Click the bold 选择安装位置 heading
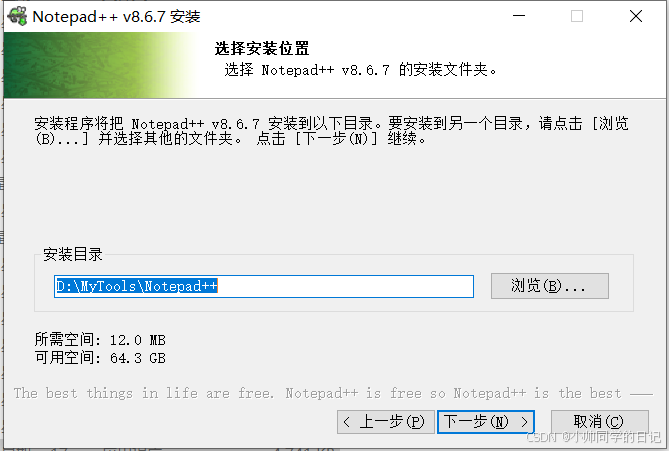This screenshot has height=451, width=669. (x=262, y=48)
